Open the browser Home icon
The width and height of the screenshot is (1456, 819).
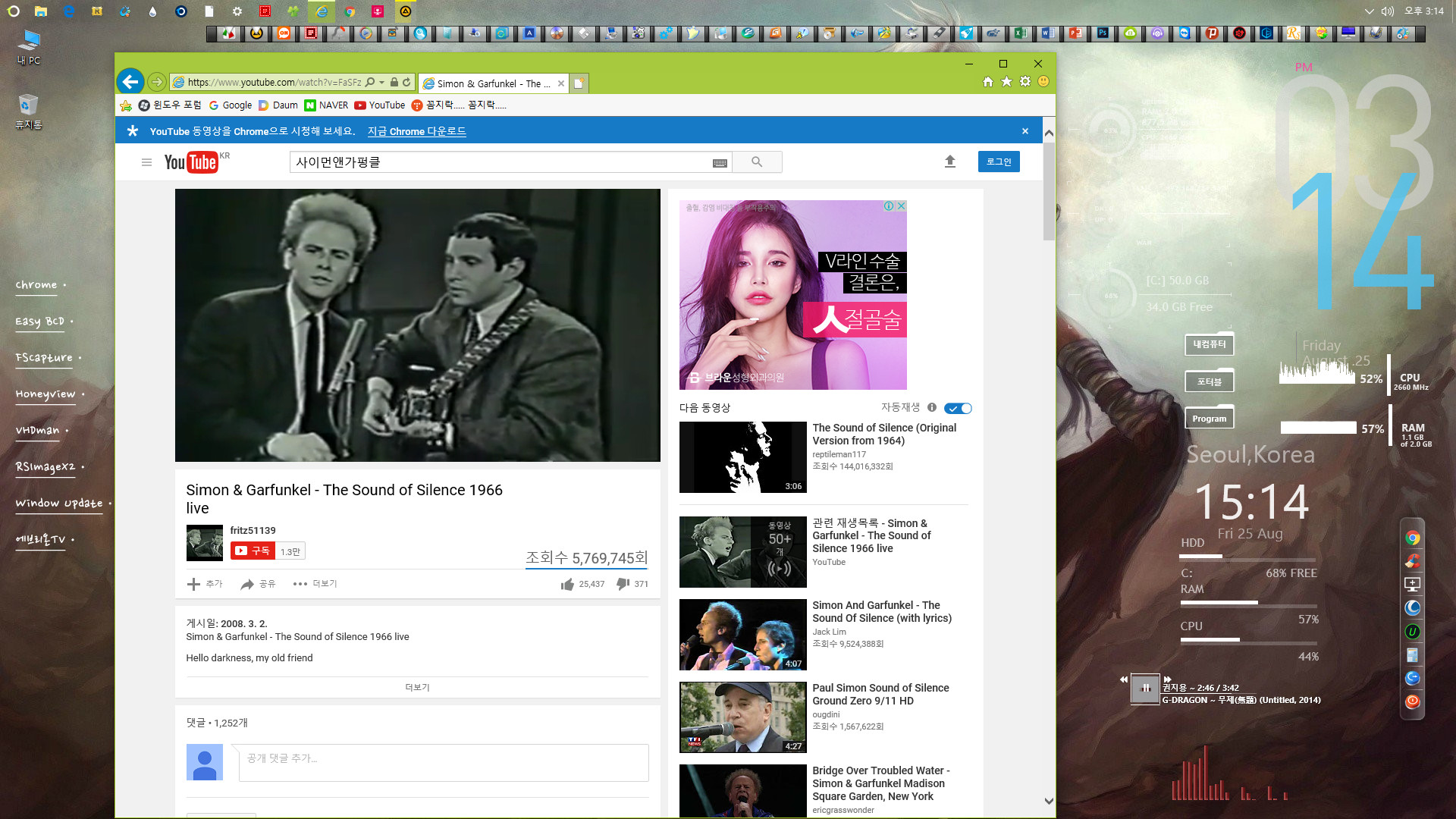tap(987, 82)
